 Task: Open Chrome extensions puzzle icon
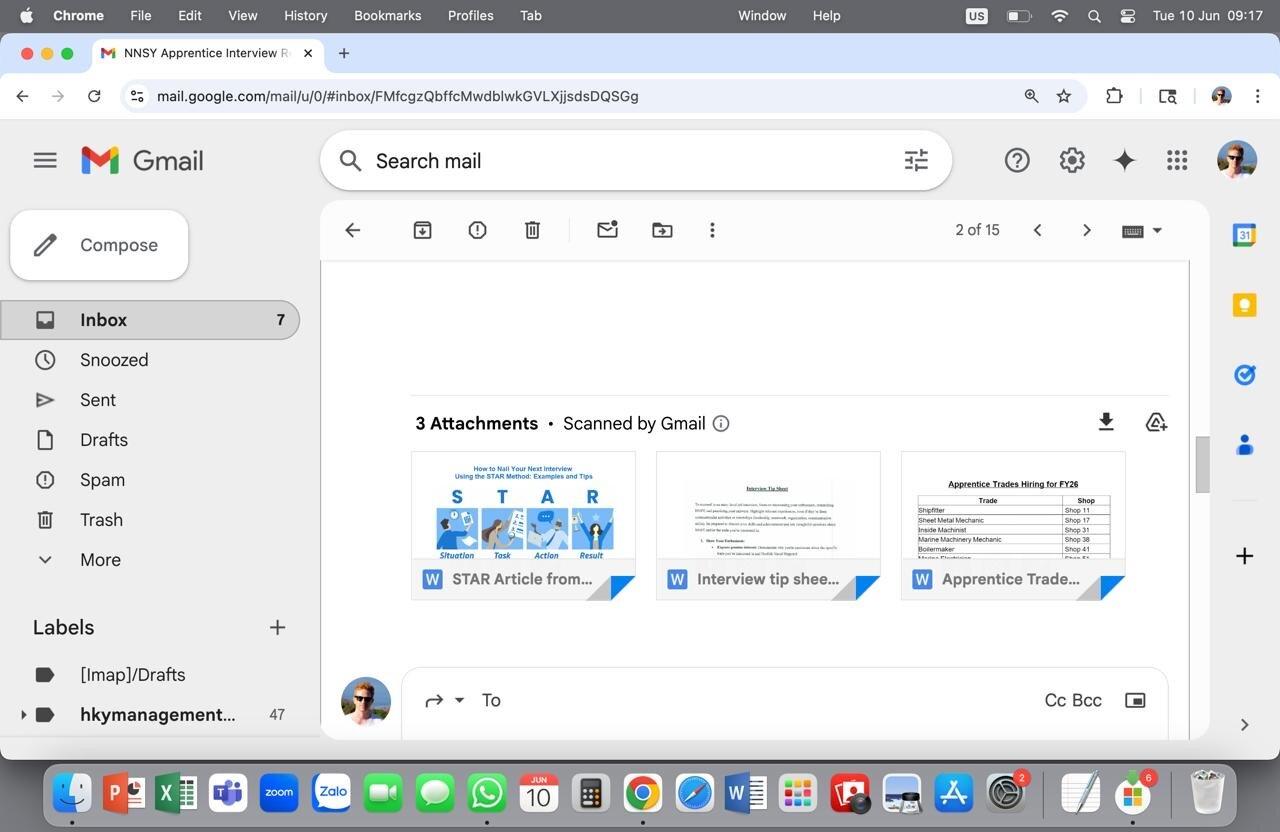coord(1114,96)
